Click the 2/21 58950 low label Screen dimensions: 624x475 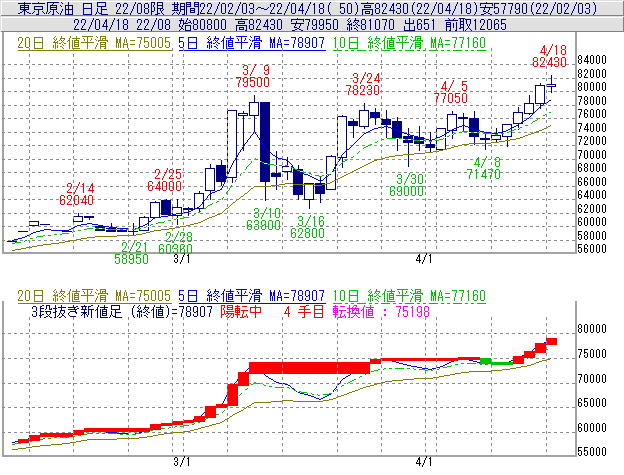click(131, 253)
